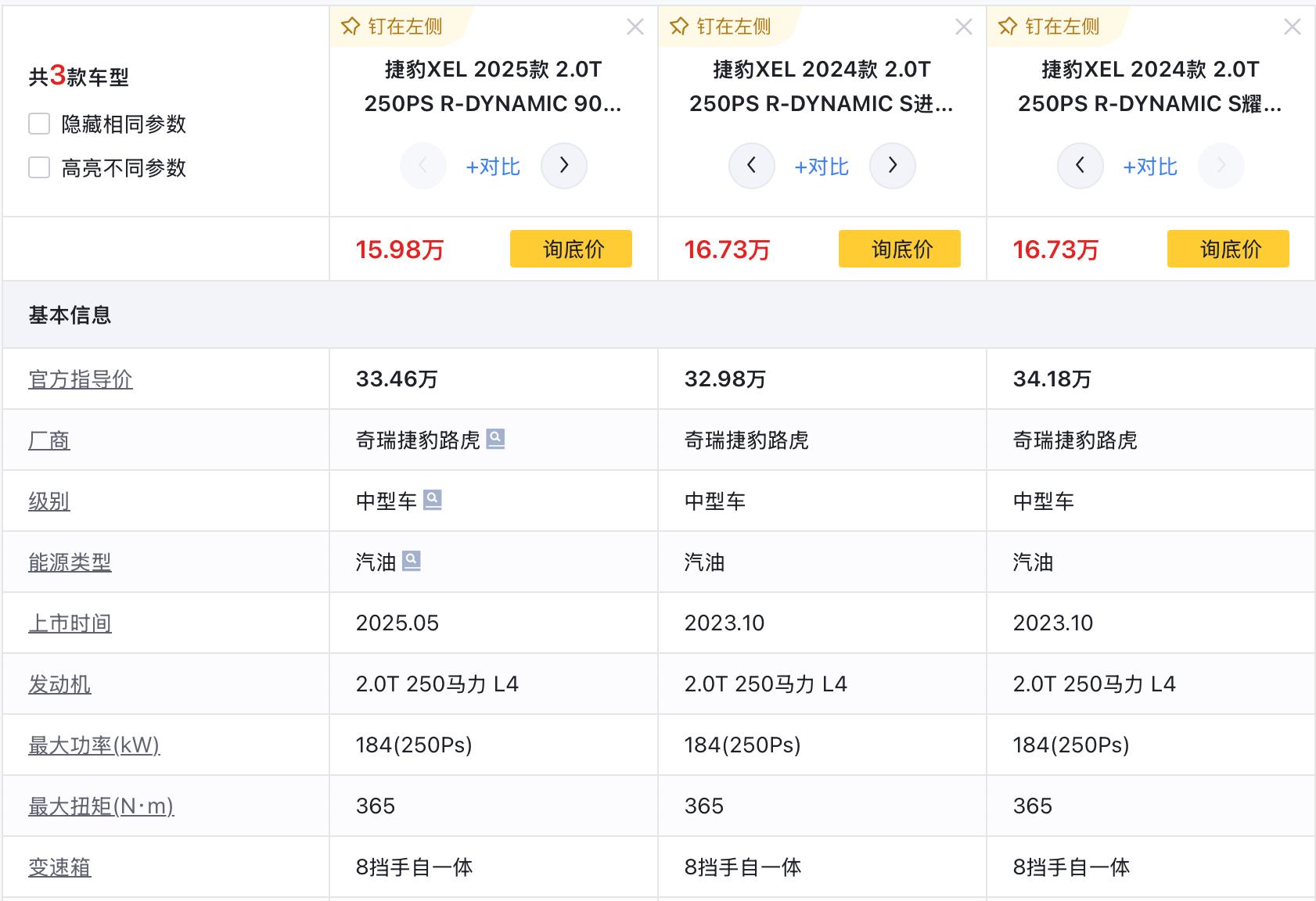Click the next arrow on the second car column
Image resolution: width=1316 pixels, height=901 pixels.
click(892, 166)
